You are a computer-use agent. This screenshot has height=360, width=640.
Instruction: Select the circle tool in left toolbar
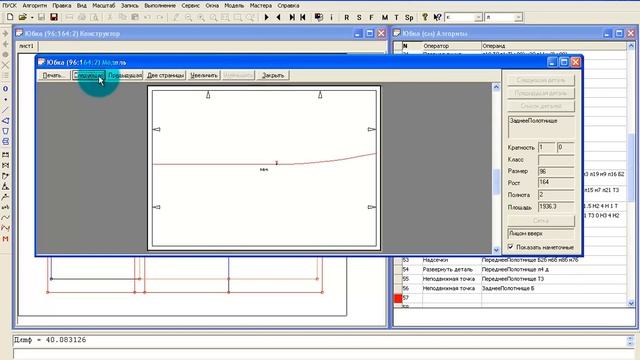point(5,89)
